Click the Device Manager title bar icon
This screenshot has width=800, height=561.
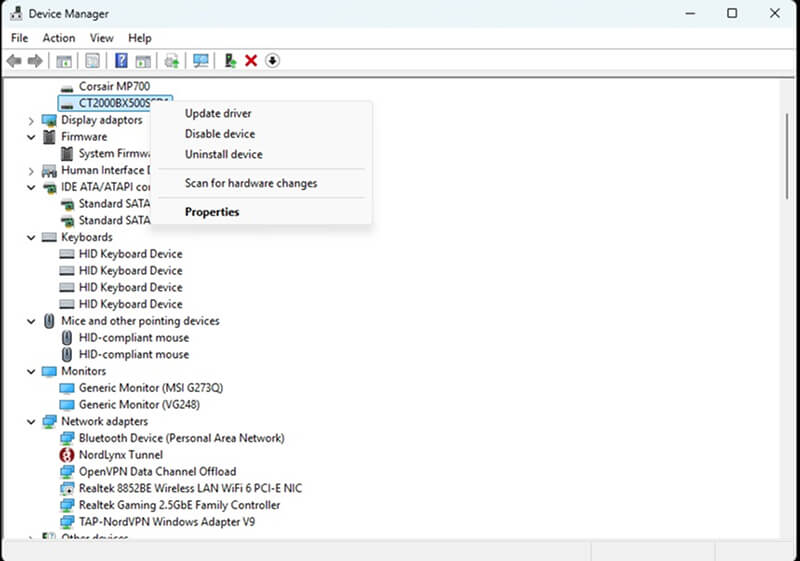point(16,13)
